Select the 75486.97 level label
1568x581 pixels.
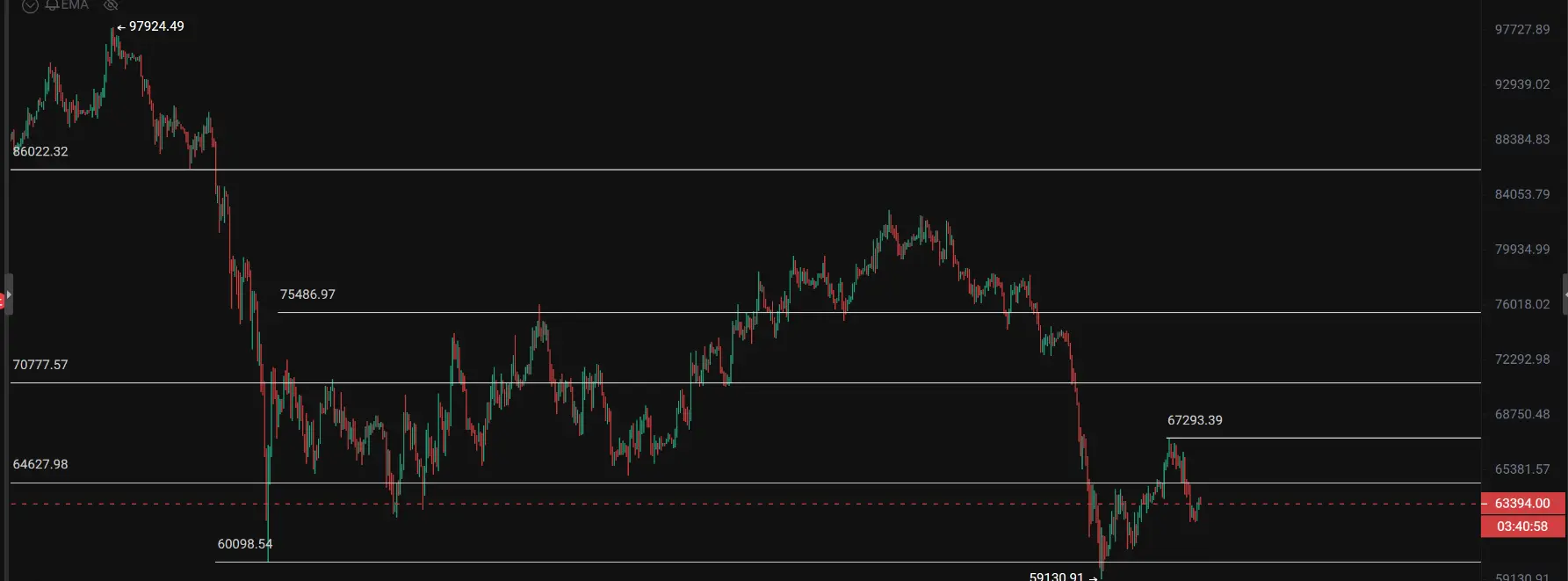307,294
